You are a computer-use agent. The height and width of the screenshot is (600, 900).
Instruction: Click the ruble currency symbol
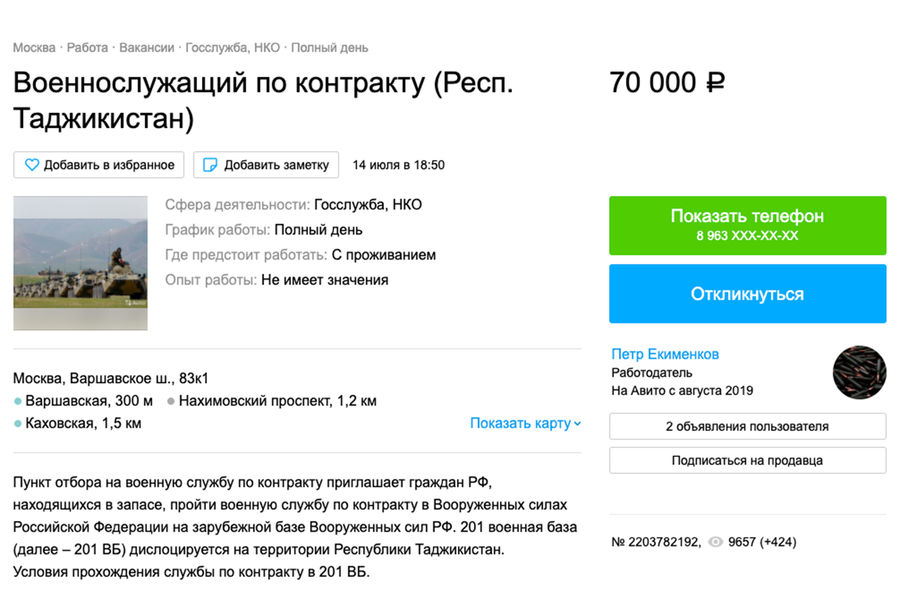pos(715,83)
